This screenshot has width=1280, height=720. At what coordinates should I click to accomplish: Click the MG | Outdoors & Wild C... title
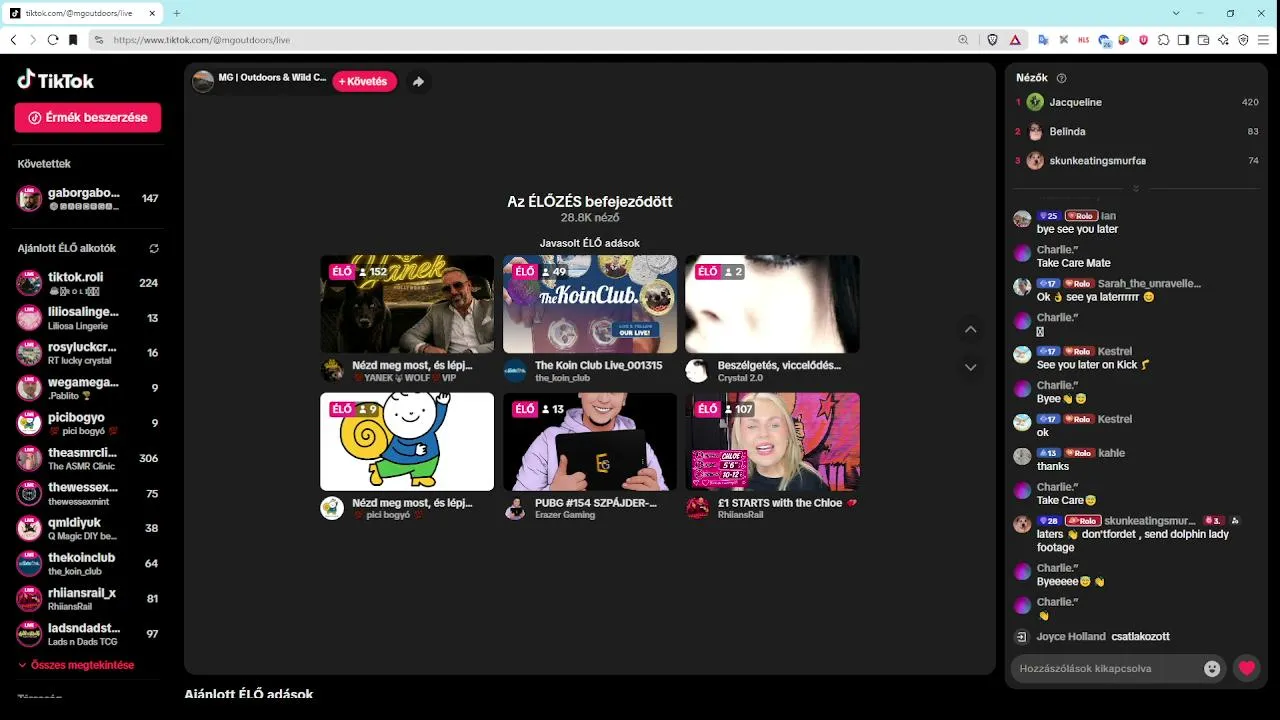(272, 77)
